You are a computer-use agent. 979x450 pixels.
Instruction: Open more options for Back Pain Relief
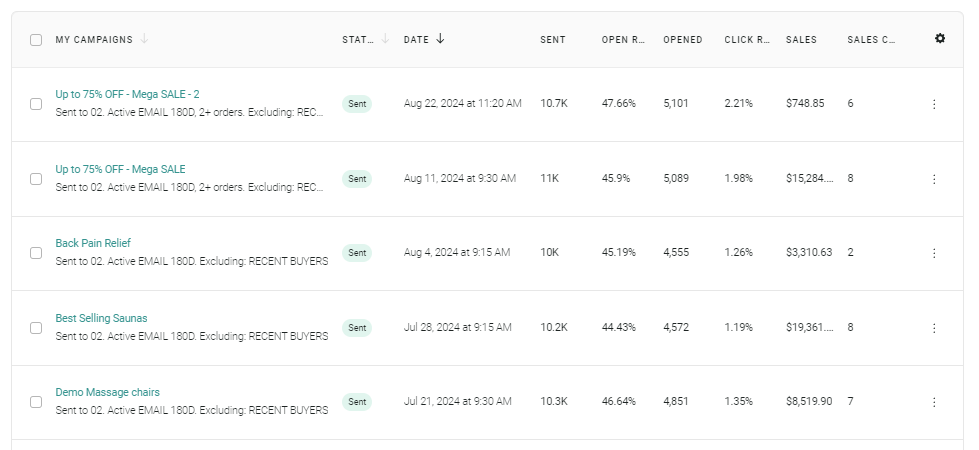point(934,253)
